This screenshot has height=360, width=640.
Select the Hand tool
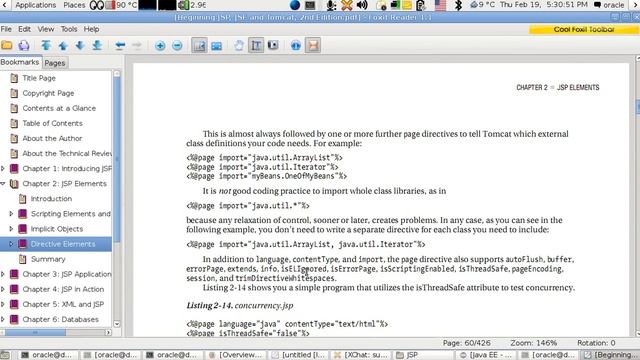point(239,45)
